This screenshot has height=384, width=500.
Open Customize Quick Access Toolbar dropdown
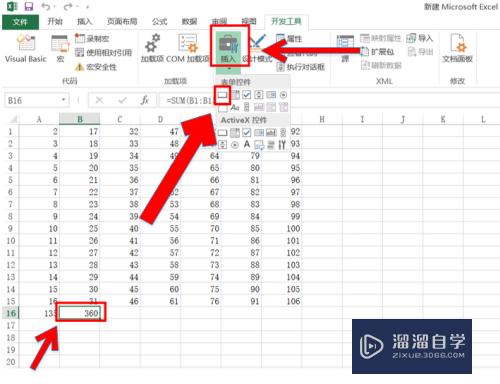[x=88, y=7]
